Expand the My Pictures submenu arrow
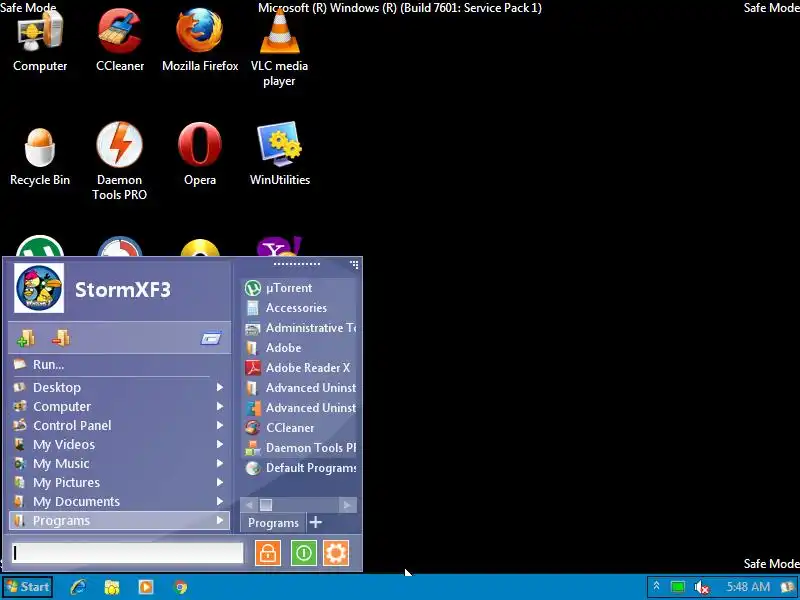The height and width of the screenshot is (600, 800). (219, 482)
